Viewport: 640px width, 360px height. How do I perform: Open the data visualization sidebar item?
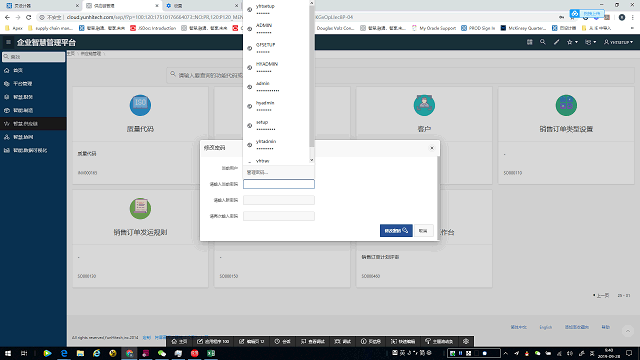click(33, 150)
